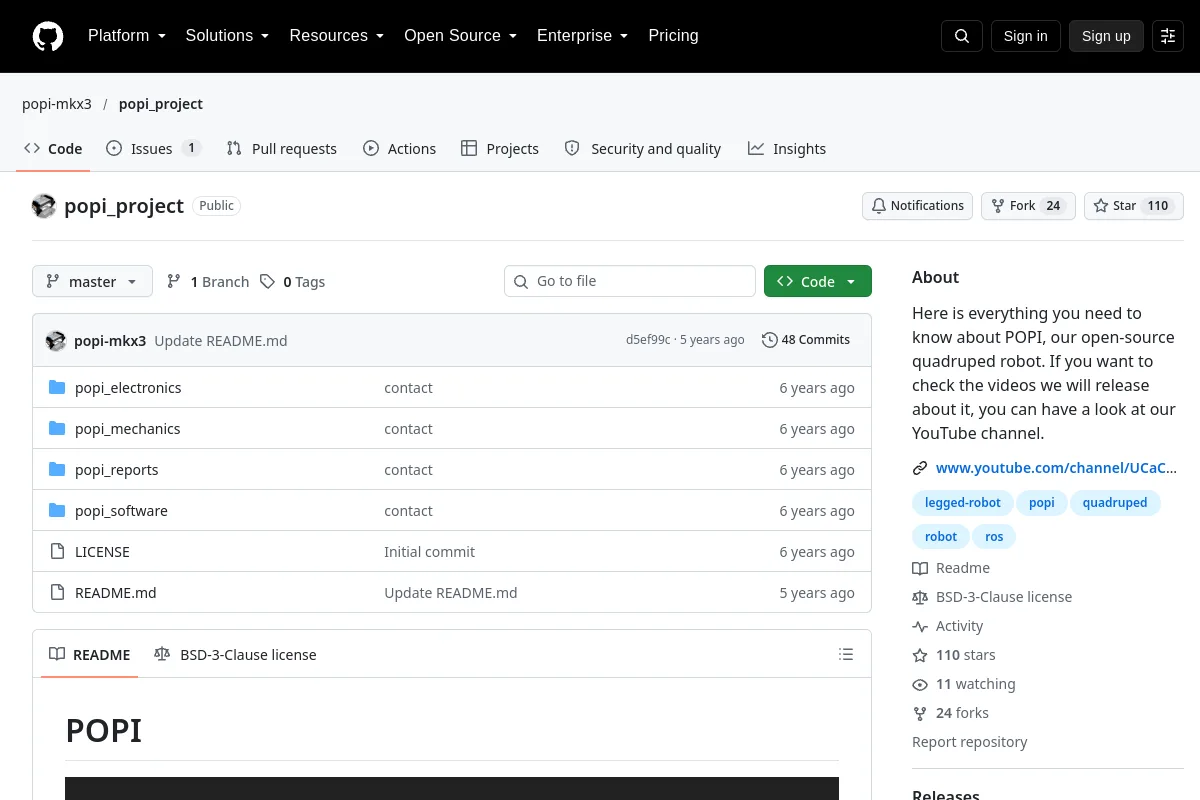Expand the Enterprise menu

pos(582,36)
